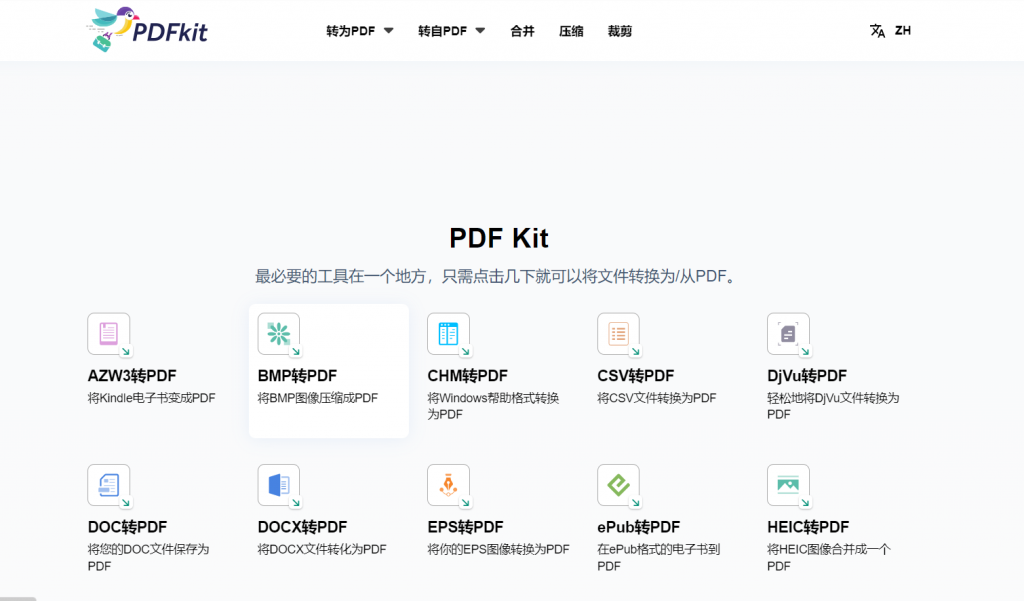Image resolution: width=1024 pixels, height=601 pixels.
Task: Open the CHM转PDF tool icon
Action: click(449, 334)
